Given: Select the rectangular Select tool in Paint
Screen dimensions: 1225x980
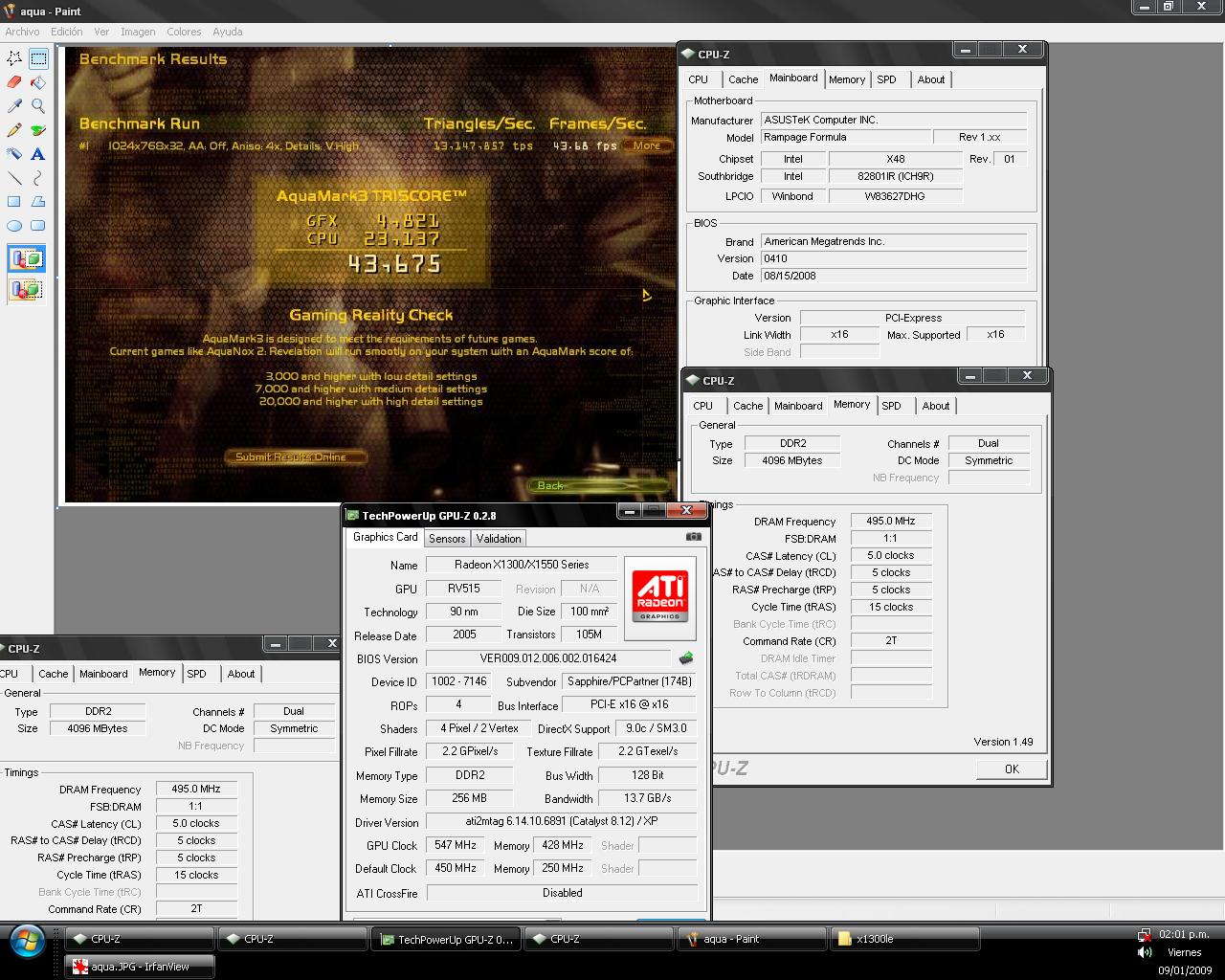Looking at the screenshot, I should click(38, 58).
